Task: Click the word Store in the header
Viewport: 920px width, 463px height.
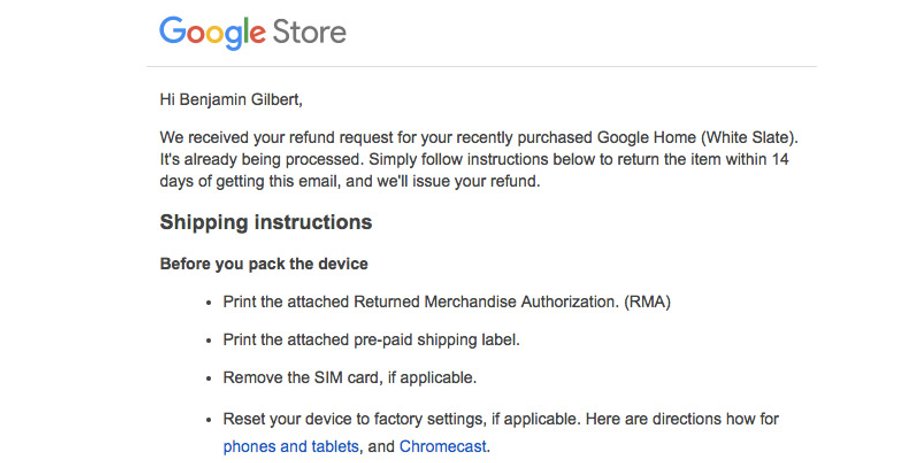Action: pos(309,32)
